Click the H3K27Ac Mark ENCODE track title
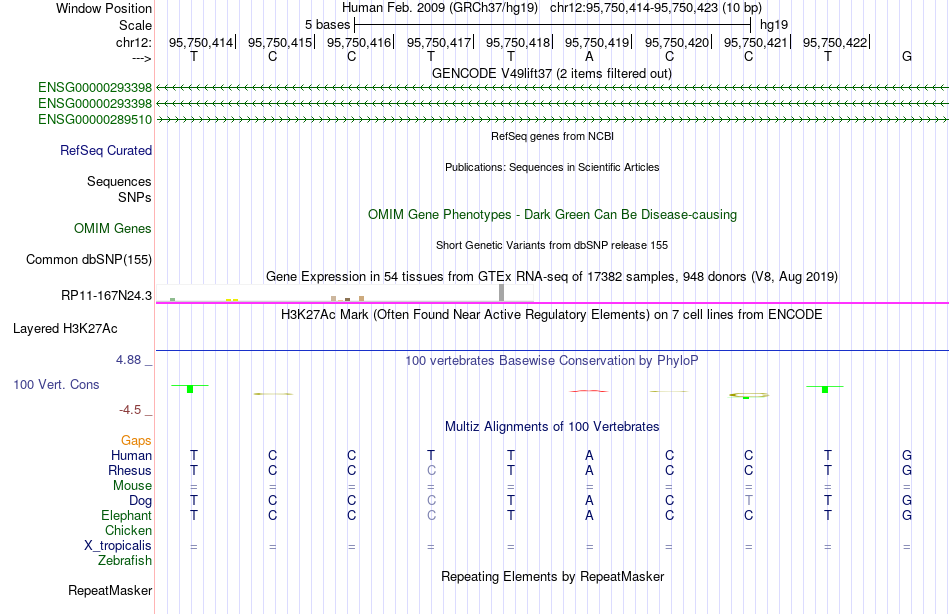The width and height of the screenshot is (950, 614). [x=552, y=315]
